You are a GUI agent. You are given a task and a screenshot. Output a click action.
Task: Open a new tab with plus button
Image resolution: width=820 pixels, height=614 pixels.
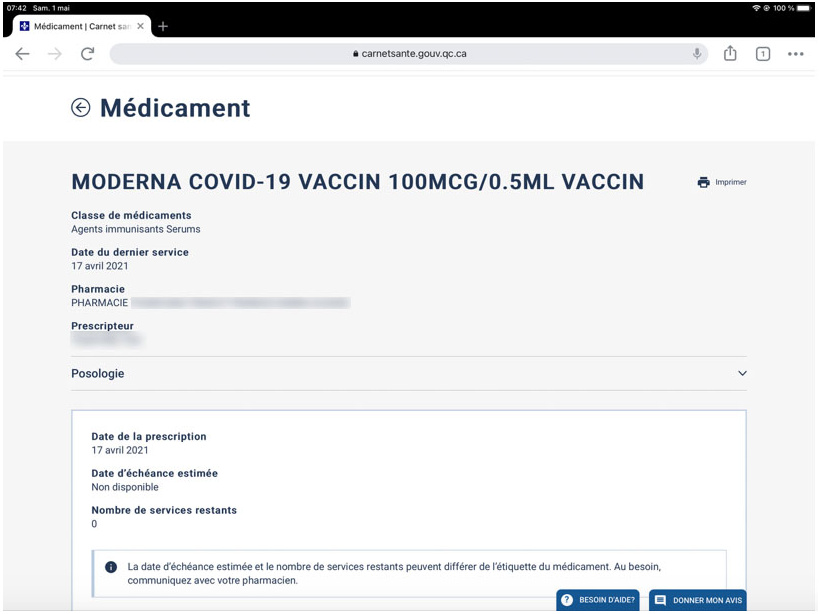pos(163,26)
